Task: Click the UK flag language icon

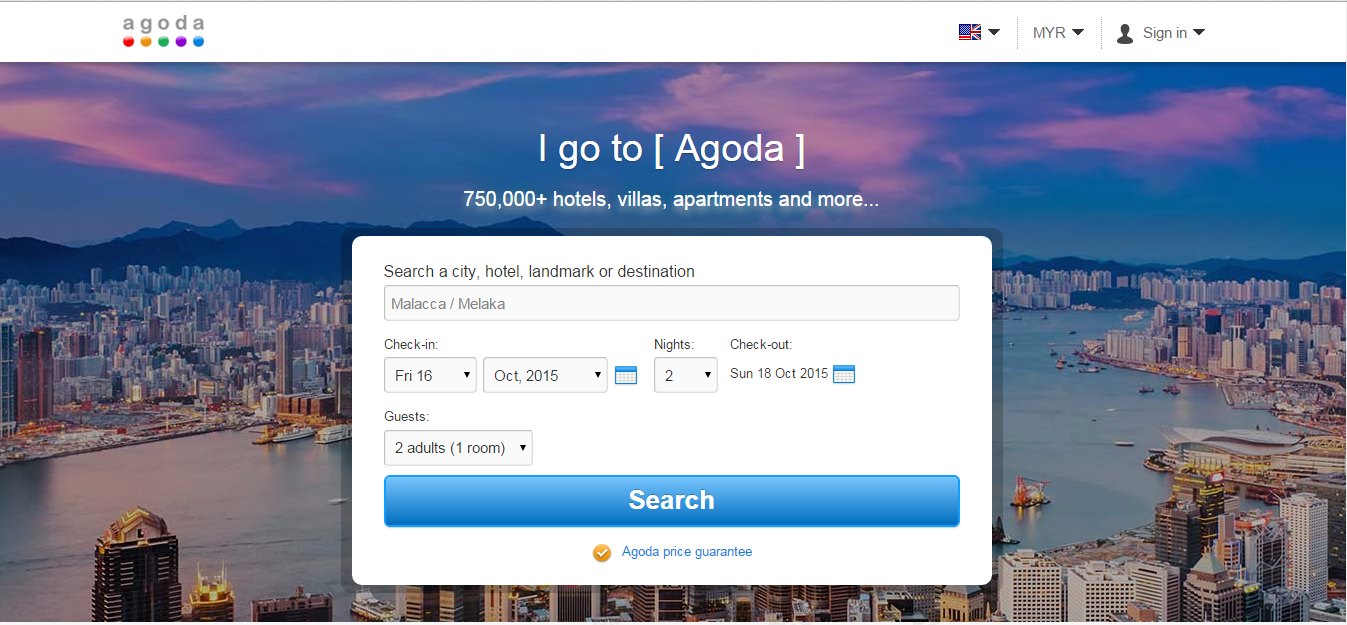Action: coord(969,32)
